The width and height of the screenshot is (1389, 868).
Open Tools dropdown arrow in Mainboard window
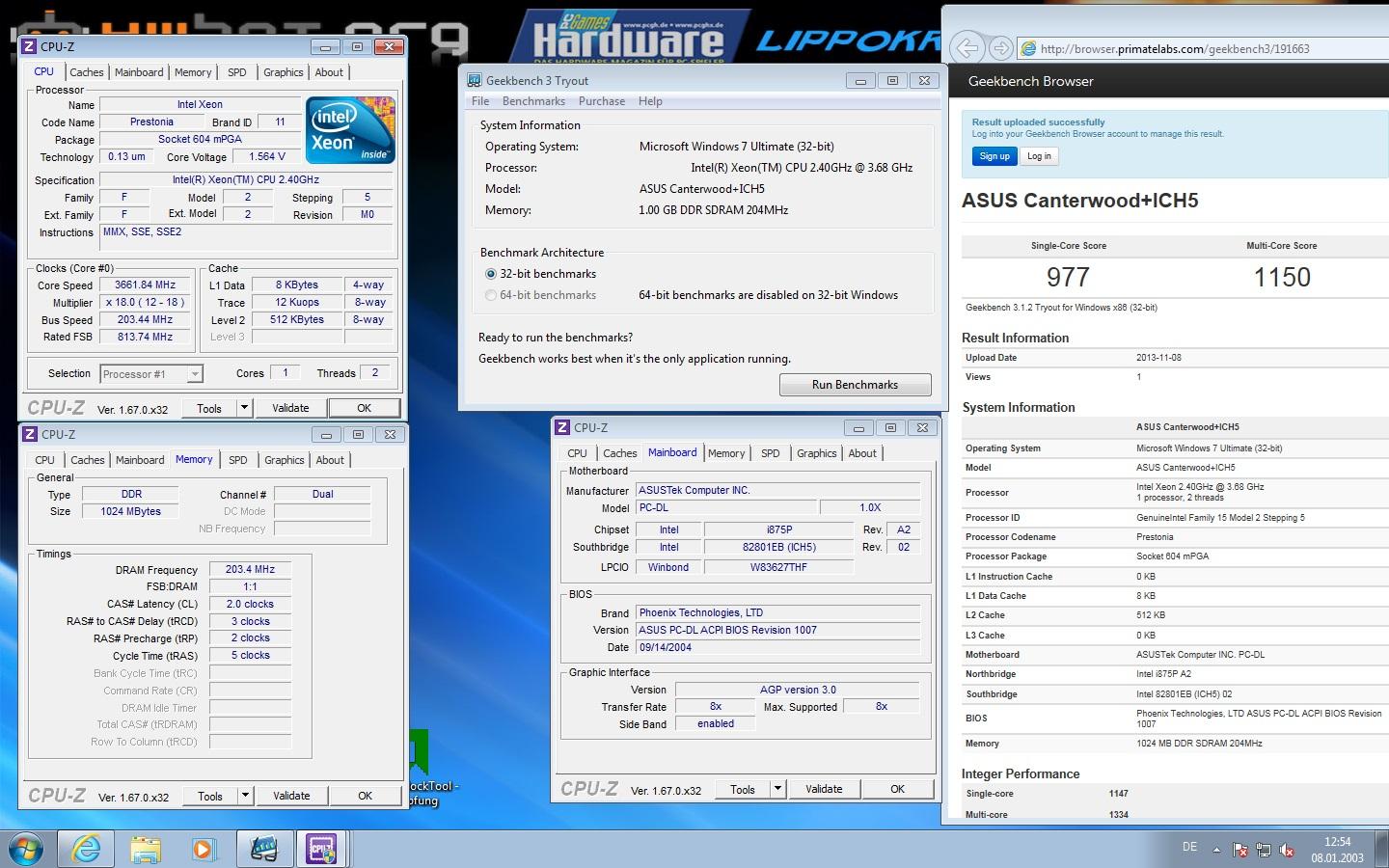point(777,789)
